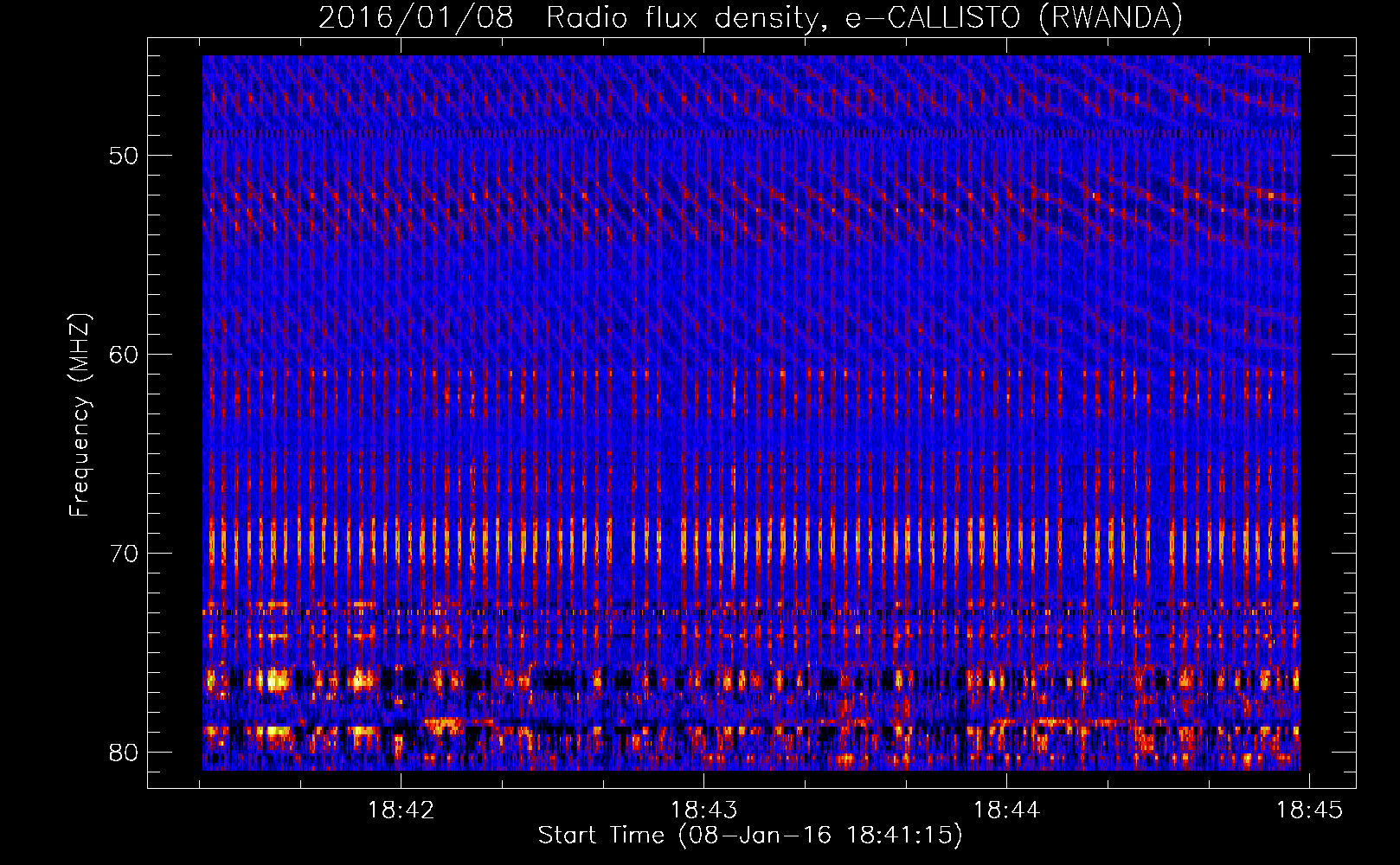1400x865 pixels.
Task: Click the 50 frequency tick label
Action: [x=124, y=157]
